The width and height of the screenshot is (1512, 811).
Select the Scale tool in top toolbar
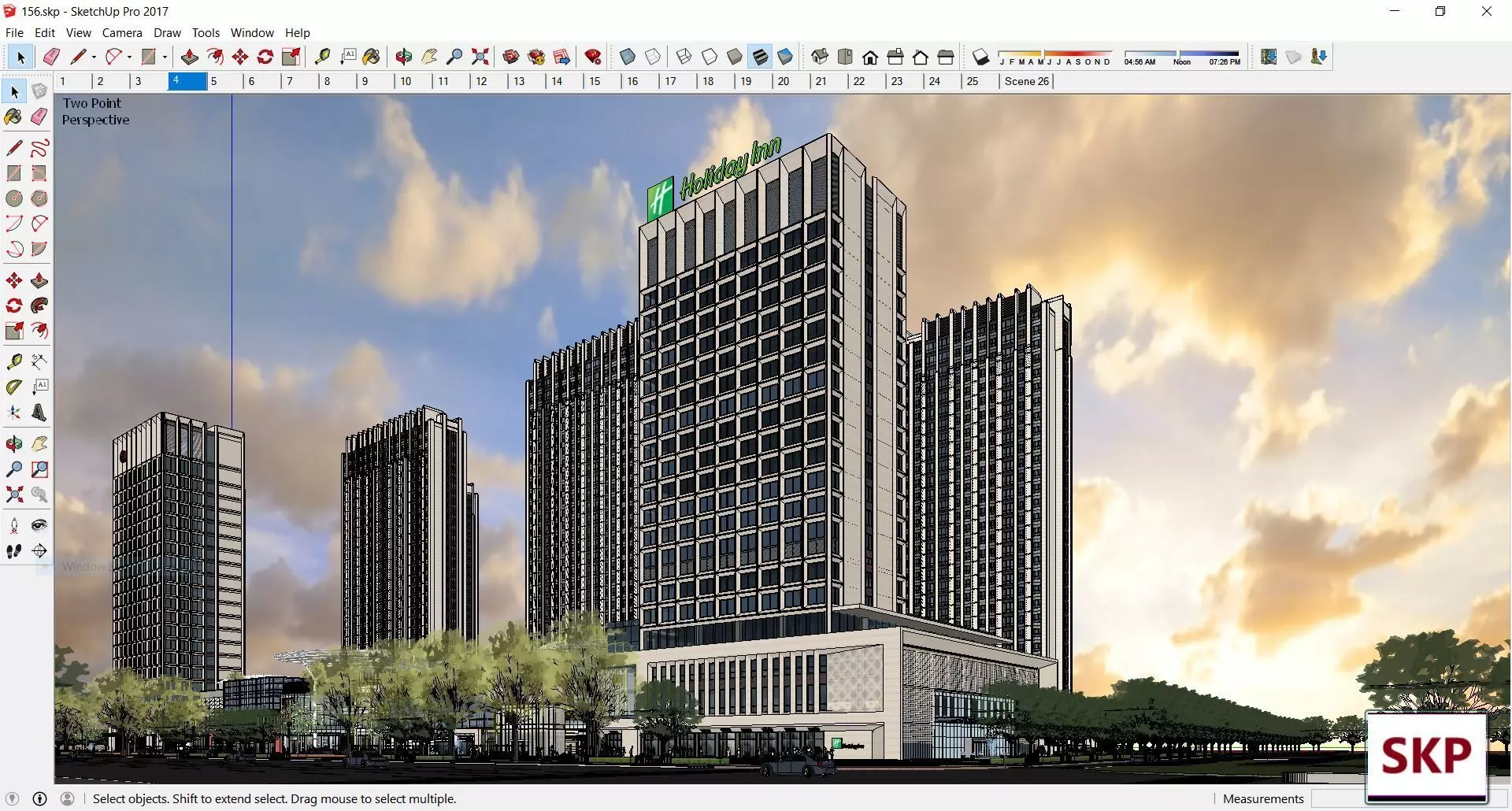(x=291, y=57)
